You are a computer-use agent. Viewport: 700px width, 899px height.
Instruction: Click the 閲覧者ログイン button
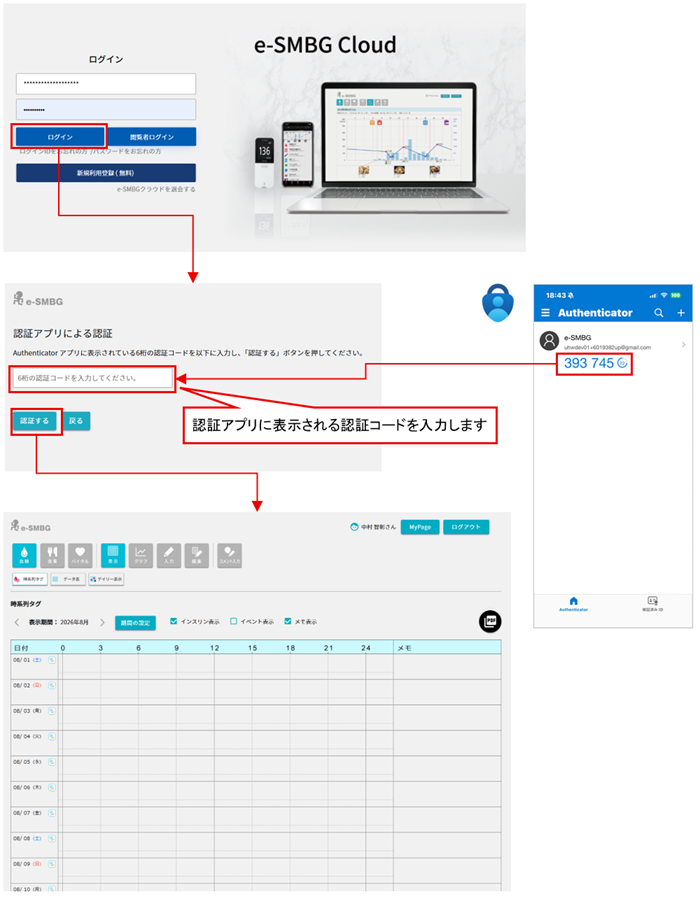pyautogui.click(x=152, y=136)
